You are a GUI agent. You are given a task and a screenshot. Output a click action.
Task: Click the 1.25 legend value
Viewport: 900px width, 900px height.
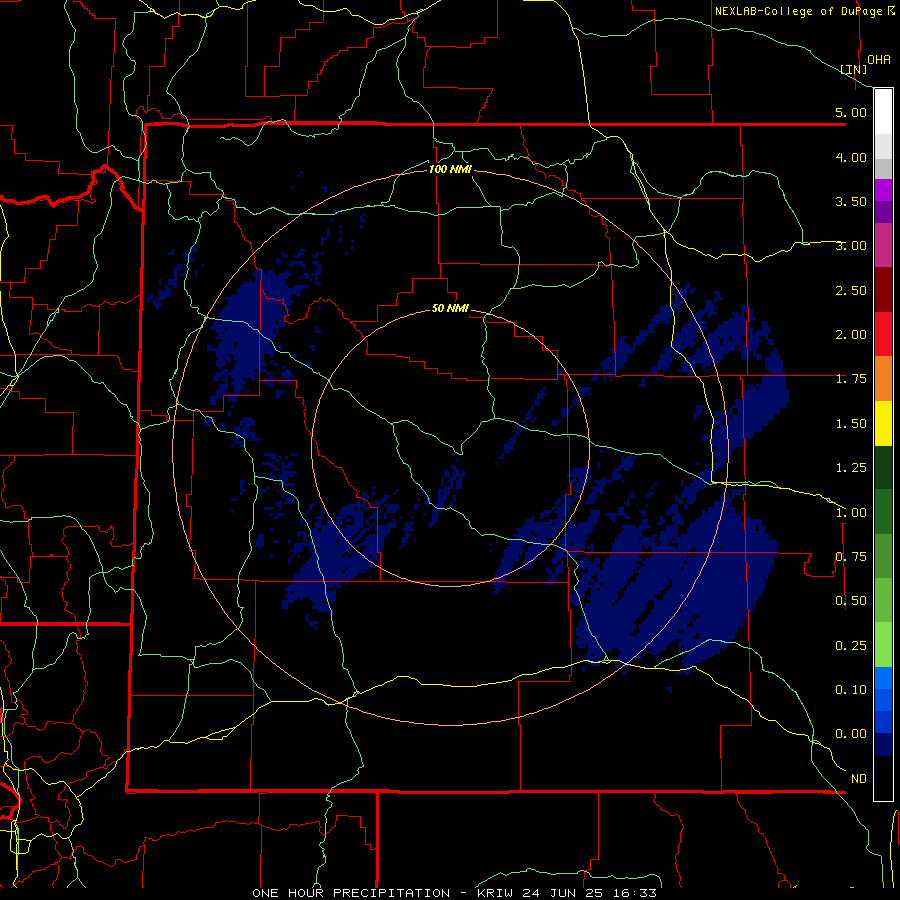pyautogui.click(x=851, y=468)
